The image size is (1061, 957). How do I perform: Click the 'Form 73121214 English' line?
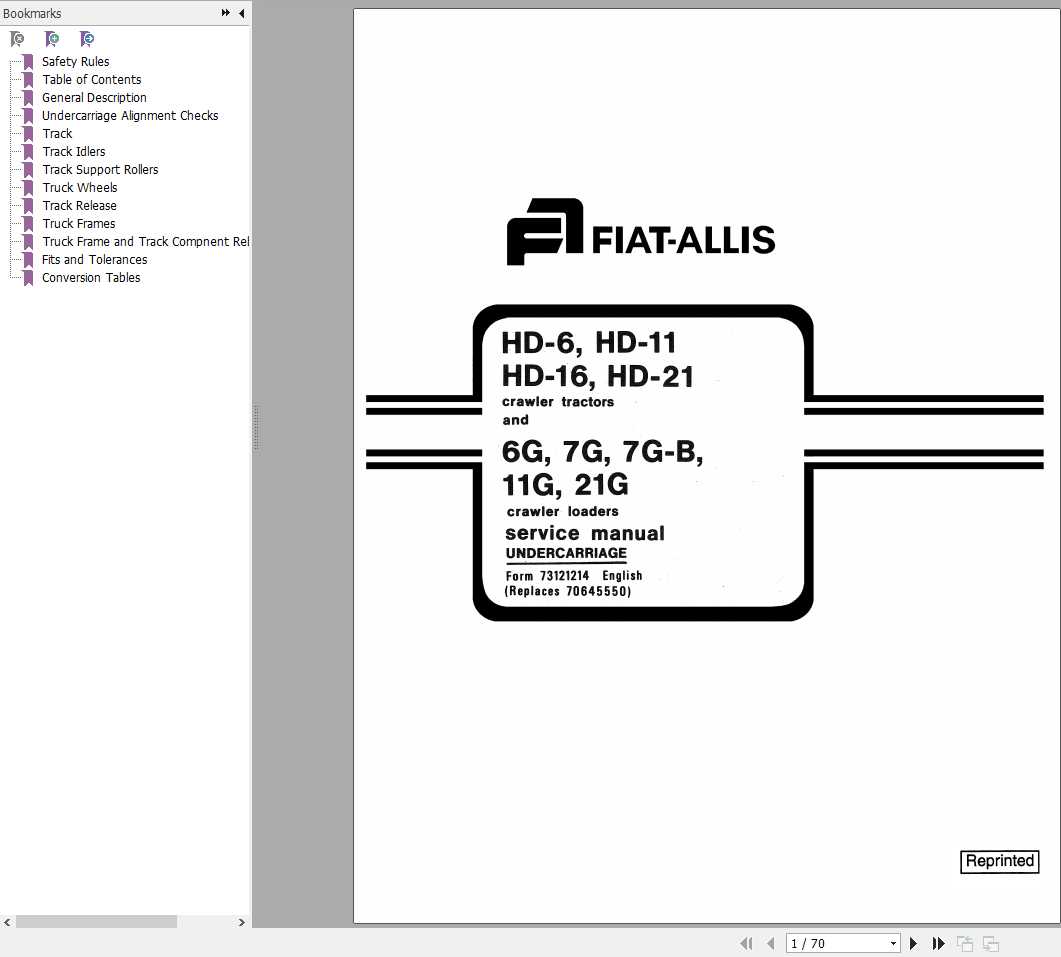point(574,576)
